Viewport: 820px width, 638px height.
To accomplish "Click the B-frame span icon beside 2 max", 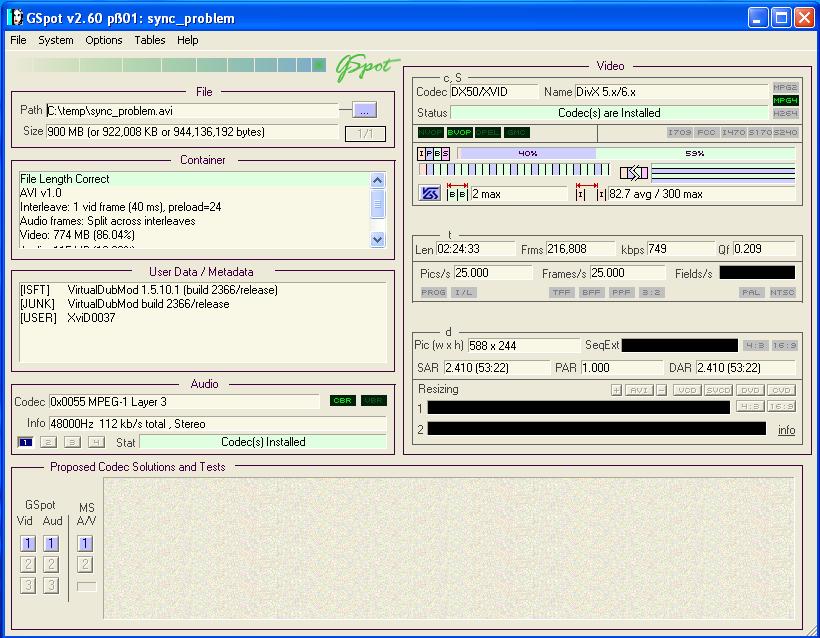I will click(x=458, y=193).
